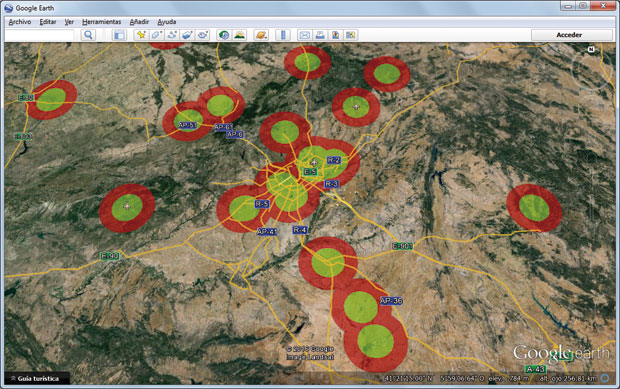
Task: Toggle historical imagery clock icon
Action: pos(224,35)
